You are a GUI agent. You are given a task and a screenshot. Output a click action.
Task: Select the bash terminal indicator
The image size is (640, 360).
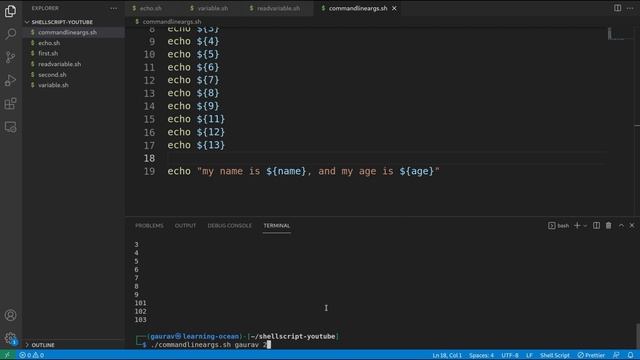558,226
